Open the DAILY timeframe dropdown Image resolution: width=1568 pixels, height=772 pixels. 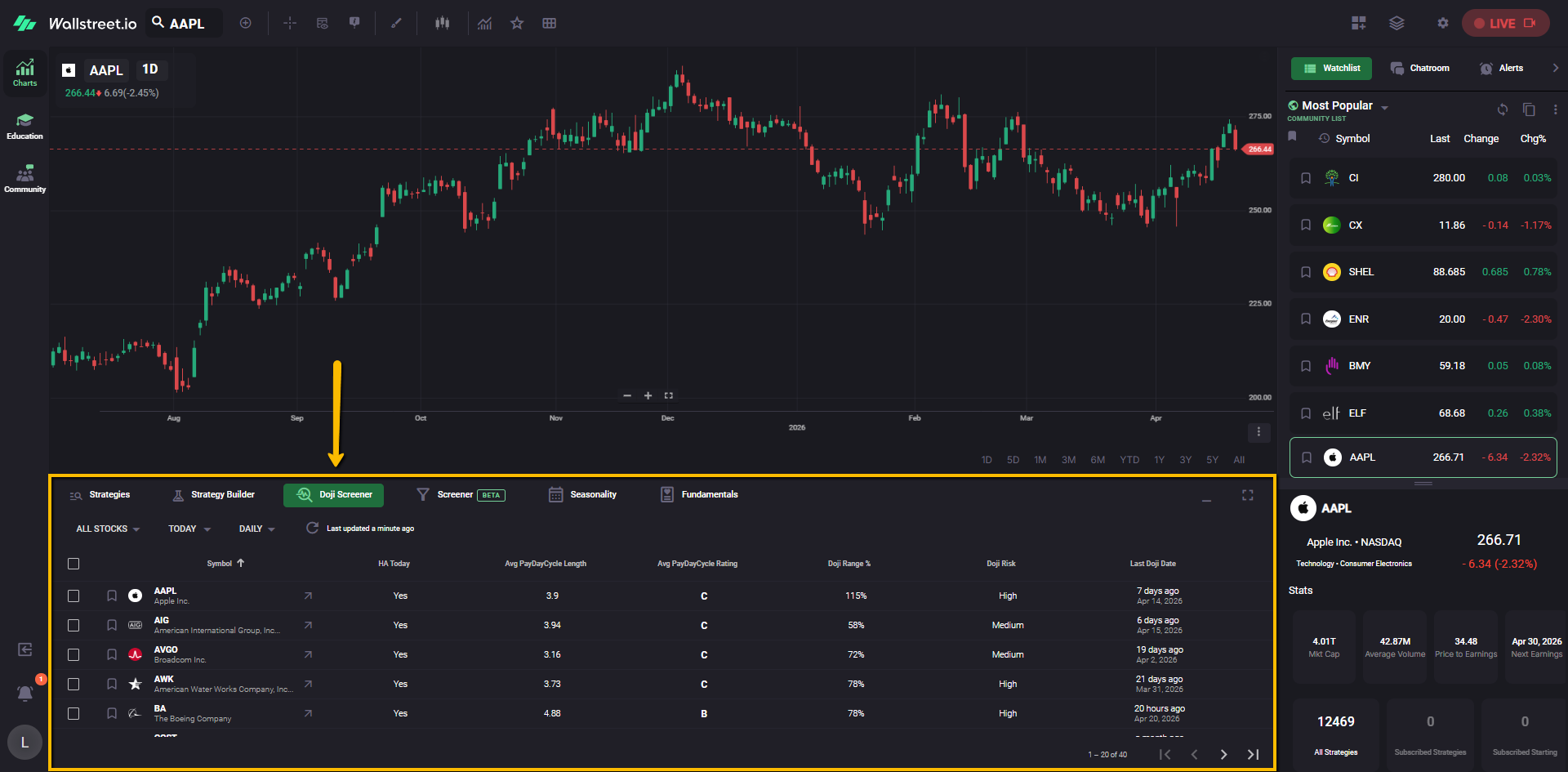pyautogui.click(x=256, y=529)
